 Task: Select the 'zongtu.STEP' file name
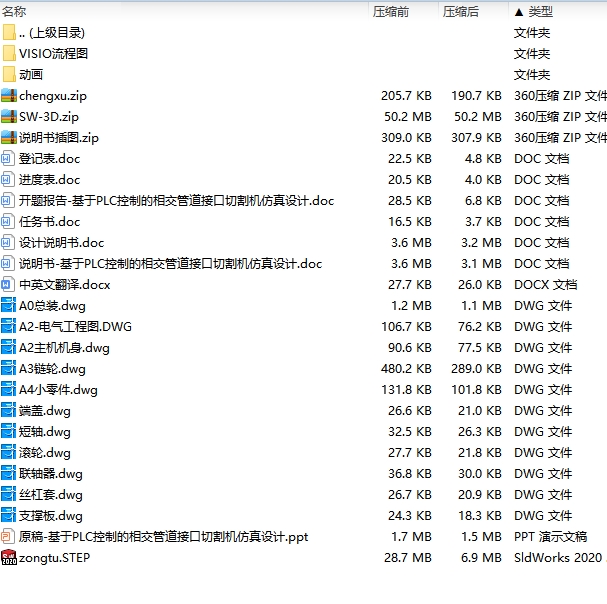tap(55, 558)
